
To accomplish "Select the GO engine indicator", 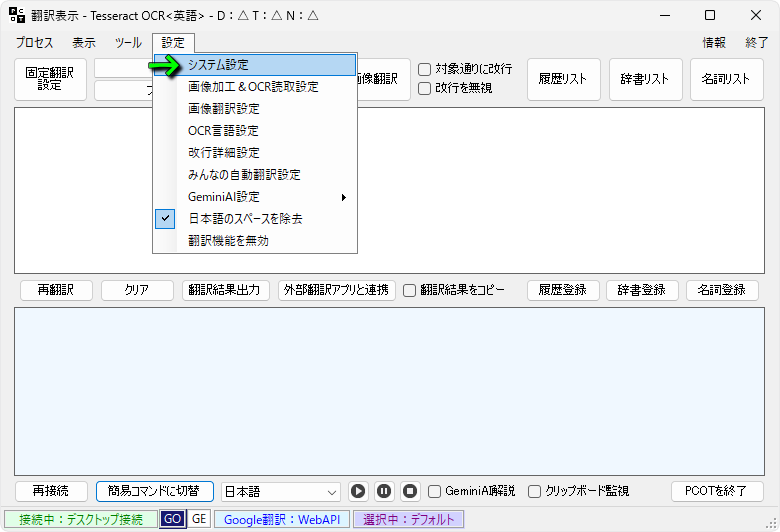I will coord(172,519).
